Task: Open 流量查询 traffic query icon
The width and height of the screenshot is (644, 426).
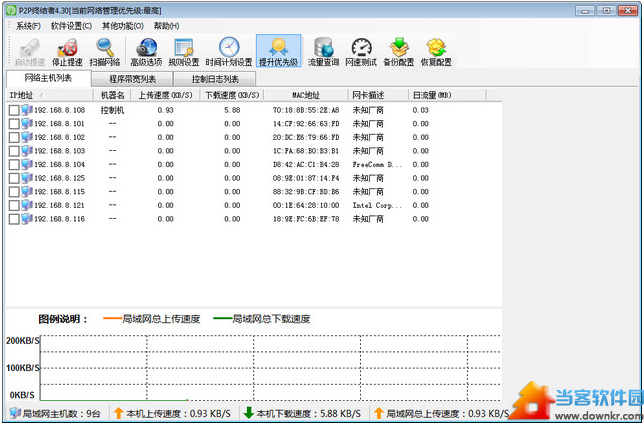Action: [323, 47]
